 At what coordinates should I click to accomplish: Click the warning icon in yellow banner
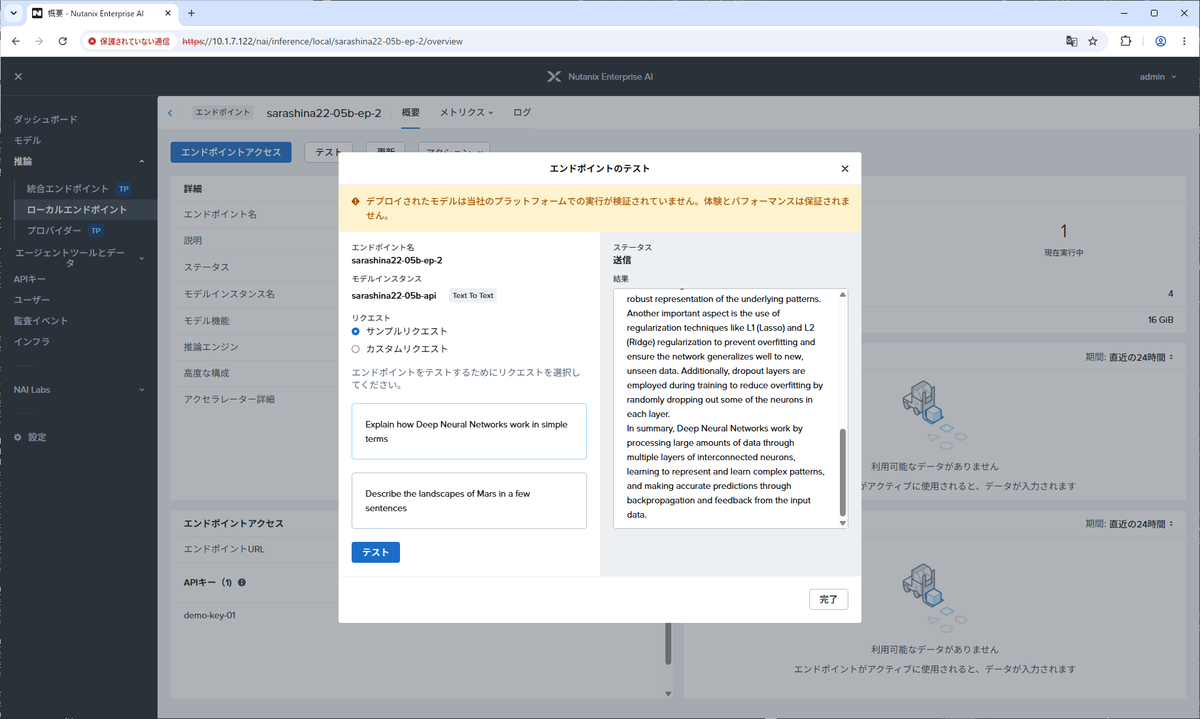(x=356, y=201)
